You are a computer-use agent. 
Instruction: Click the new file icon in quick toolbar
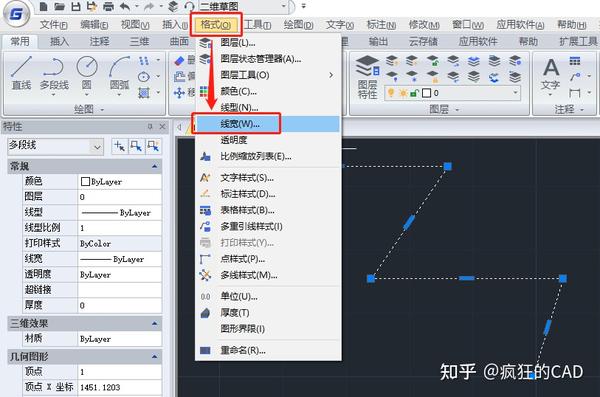pos(44,7)
